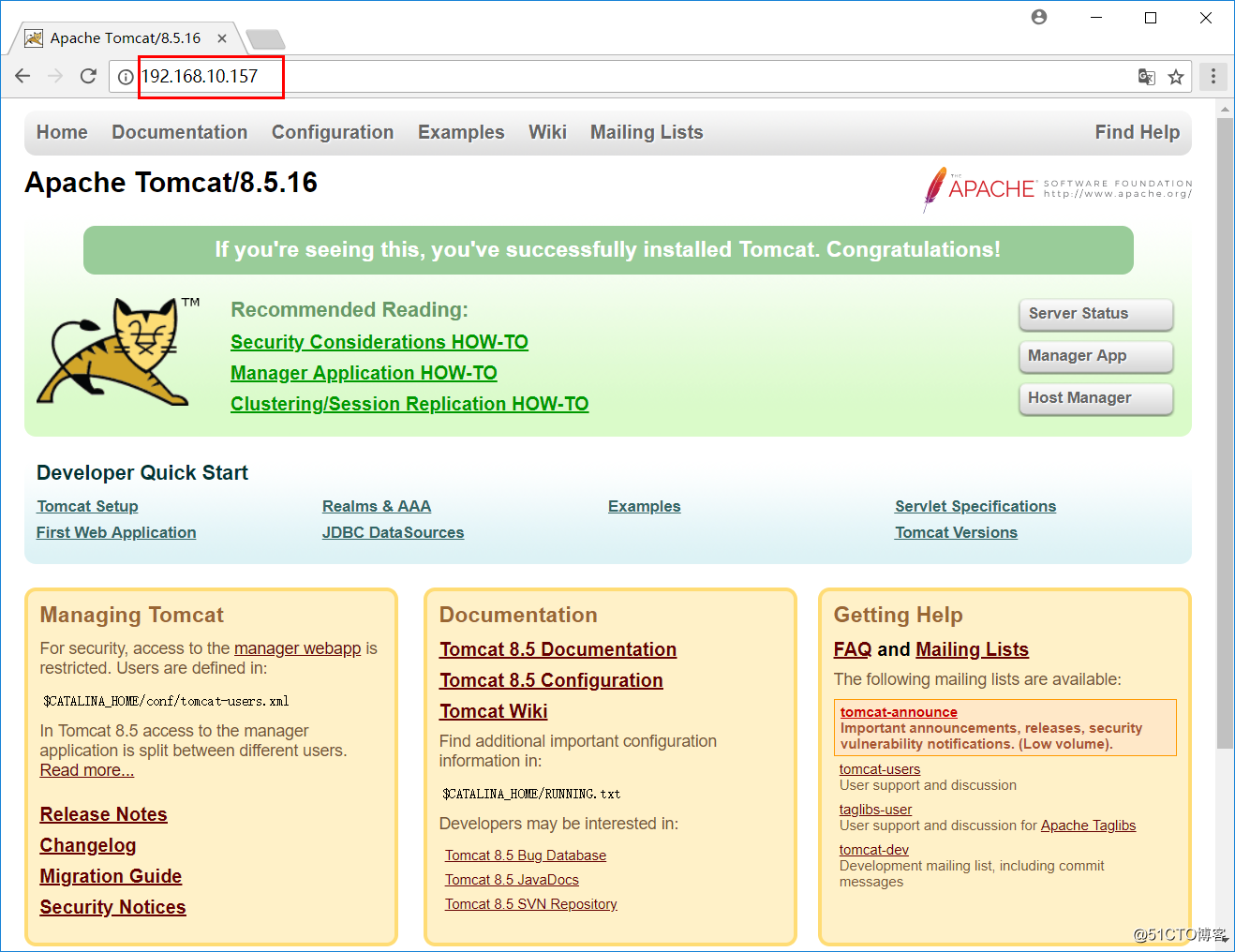This screenshot has height=952, width=1235.
Task: Open the Examples navigation item
Action: tap(461, 132)
